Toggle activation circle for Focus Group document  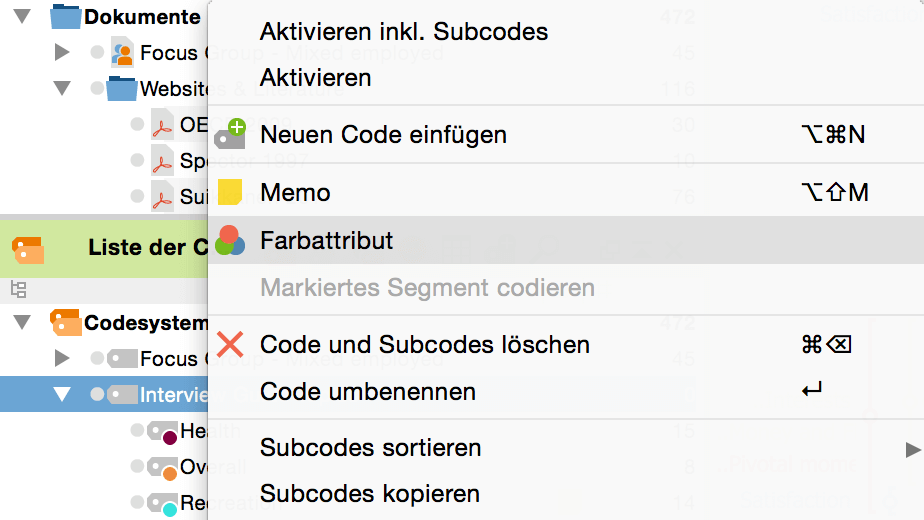pos(97,52)
